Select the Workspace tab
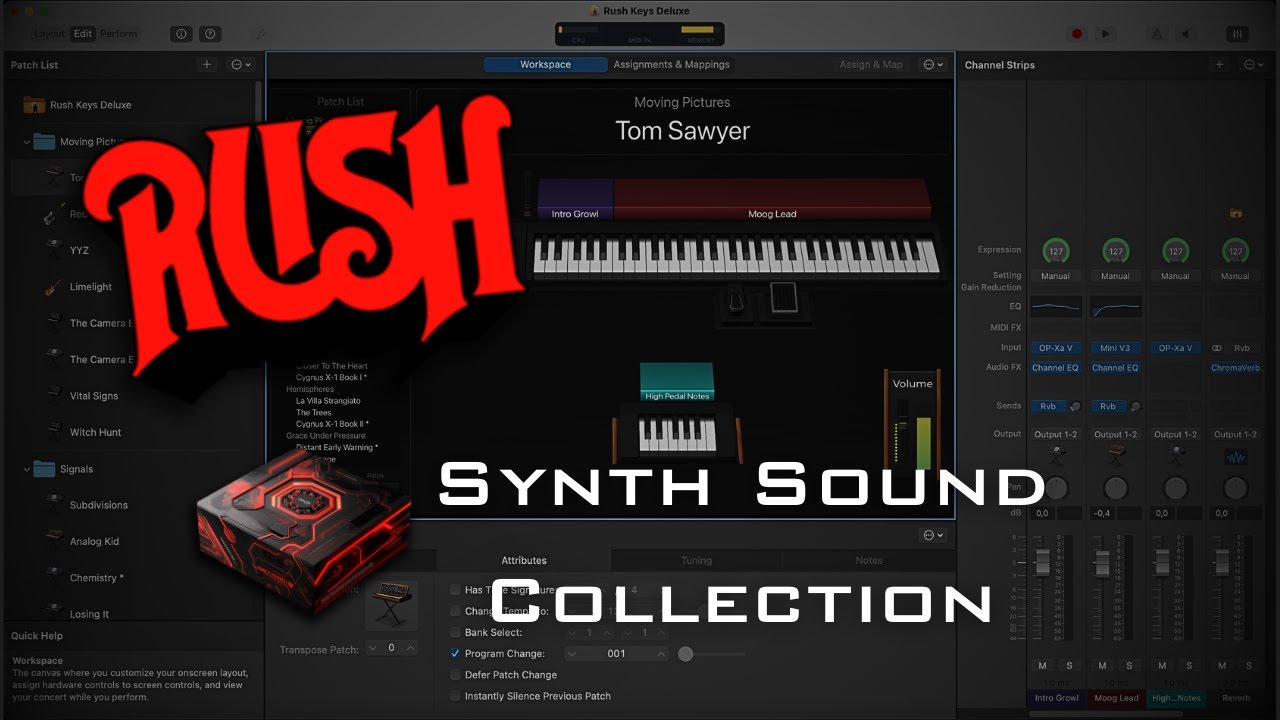The image size is (1280, 720). click(545, 64)
